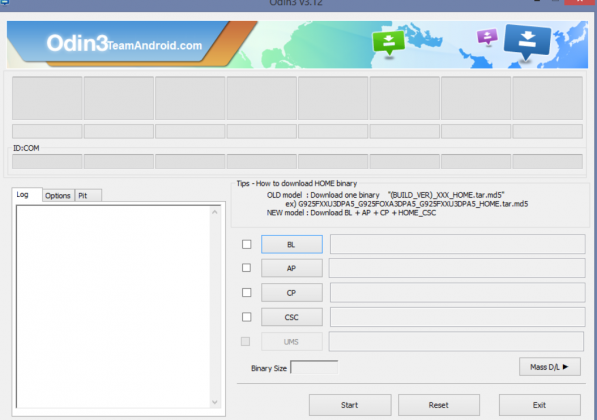Click the Reset button
The width and height of the screenshot is (597, 420).
pos(439,405)
